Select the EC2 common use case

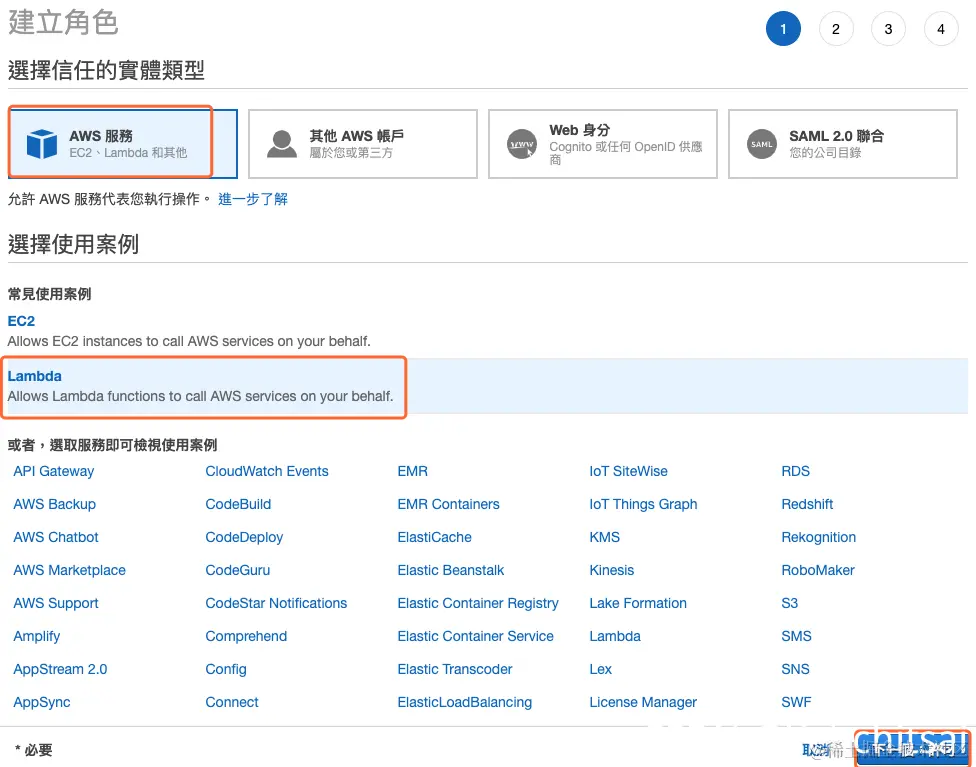point(21,321)
